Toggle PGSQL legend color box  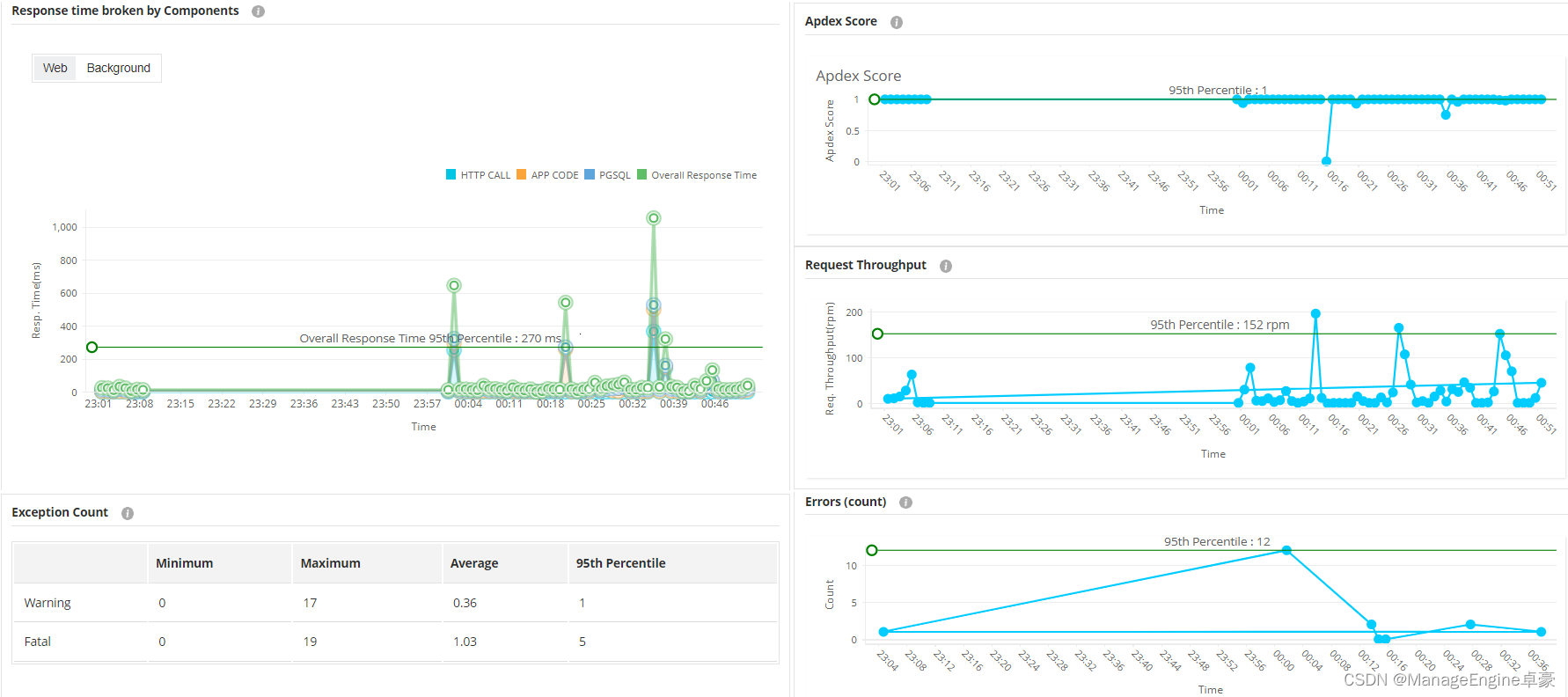pyautogui.click(x=590, y=175)
